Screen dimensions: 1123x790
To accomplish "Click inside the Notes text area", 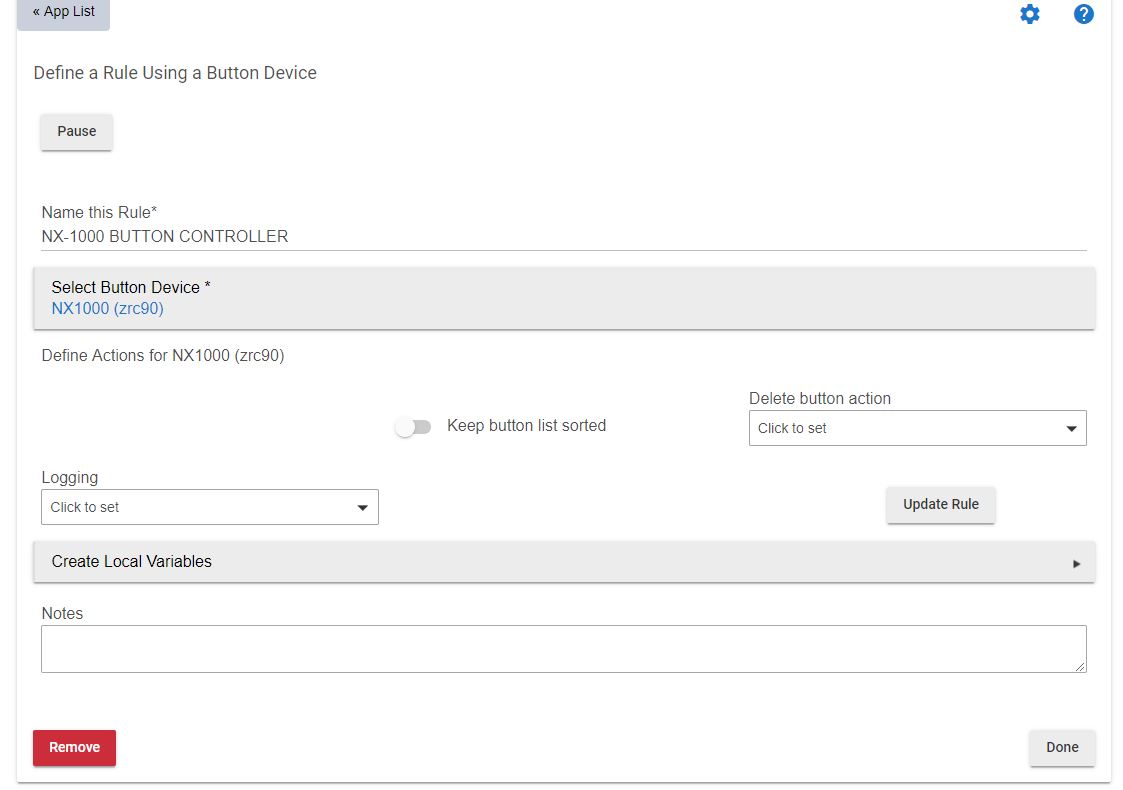I will [564, 648].
